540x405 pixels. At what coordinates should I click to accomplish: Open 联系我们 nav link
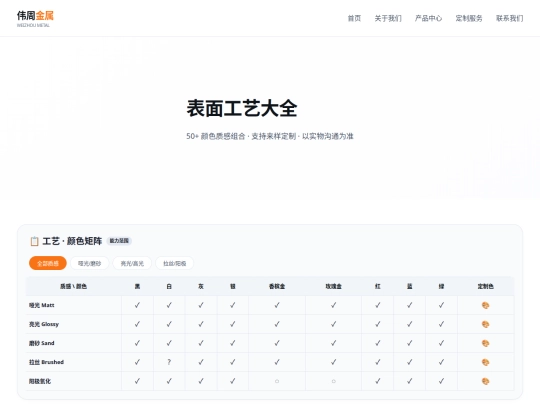click(x=510, y=18)
